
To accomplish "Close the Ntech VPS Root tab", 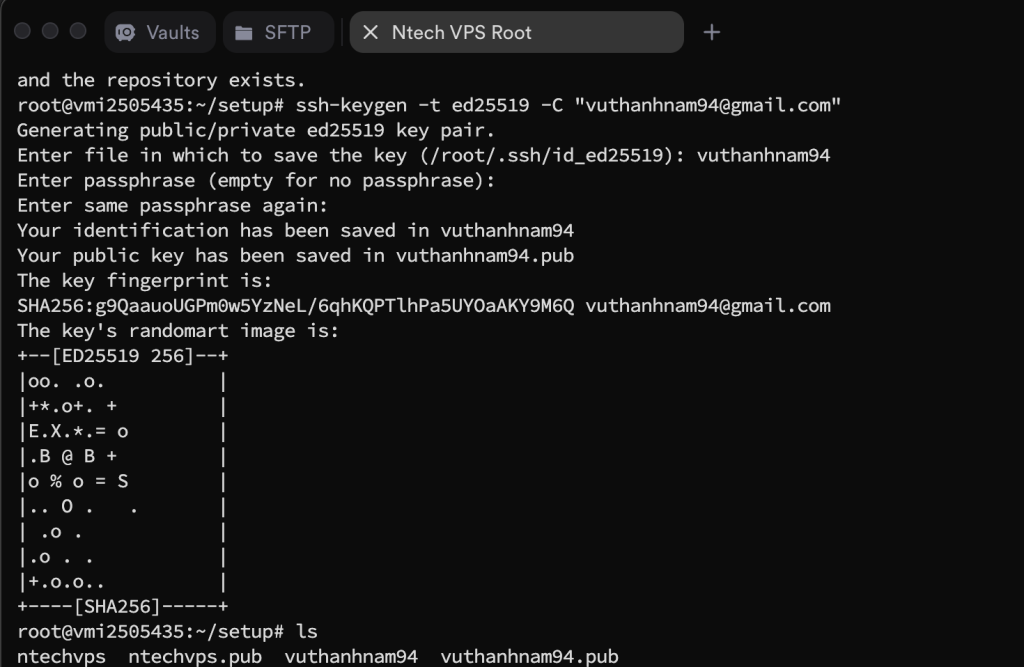I will pos(370,32).
